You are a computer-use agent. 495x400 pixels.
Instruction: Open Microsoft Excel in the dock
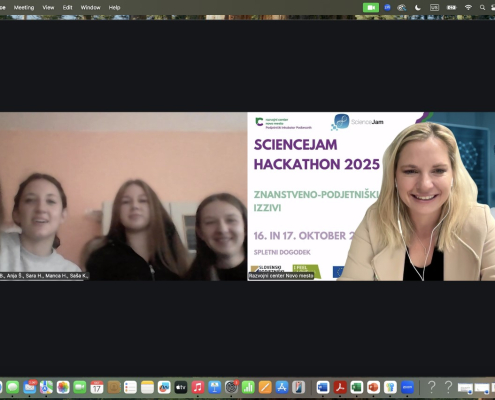[357, 387]
